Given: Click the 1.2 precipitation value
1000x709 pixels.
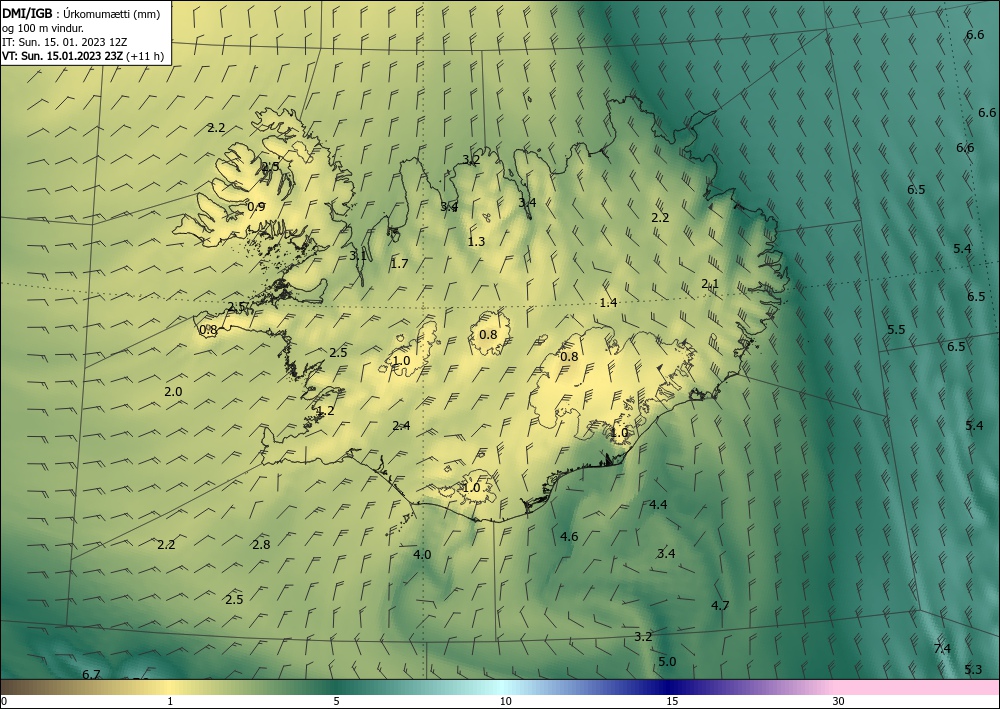Looking at the screenshot, I should click(326, 411).
